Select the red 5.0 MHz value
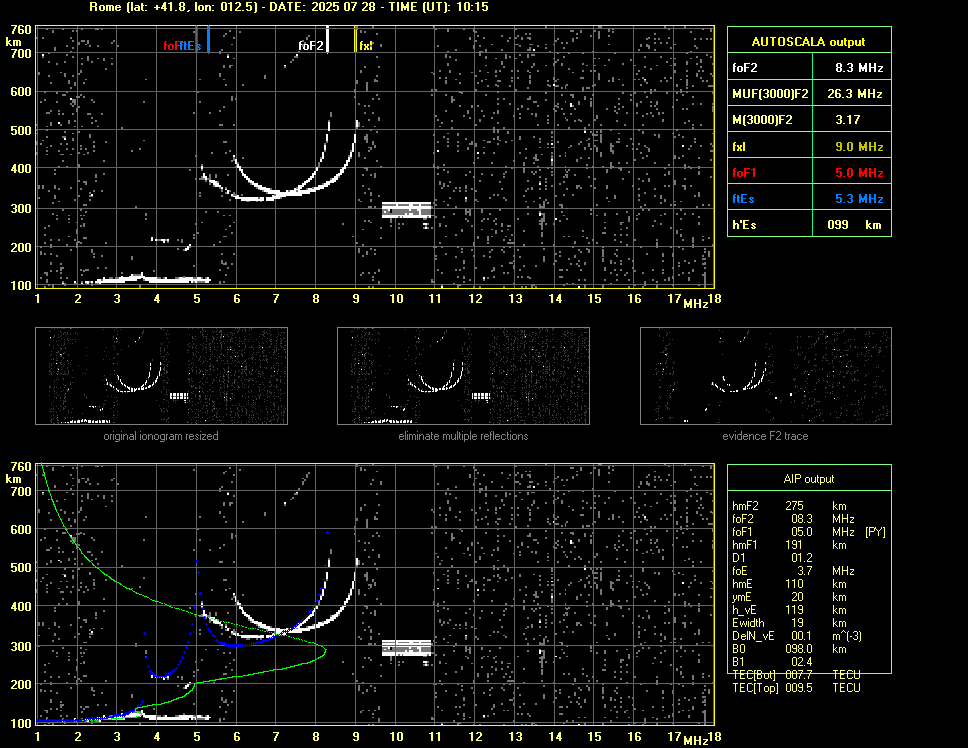 tap(859, 173)
